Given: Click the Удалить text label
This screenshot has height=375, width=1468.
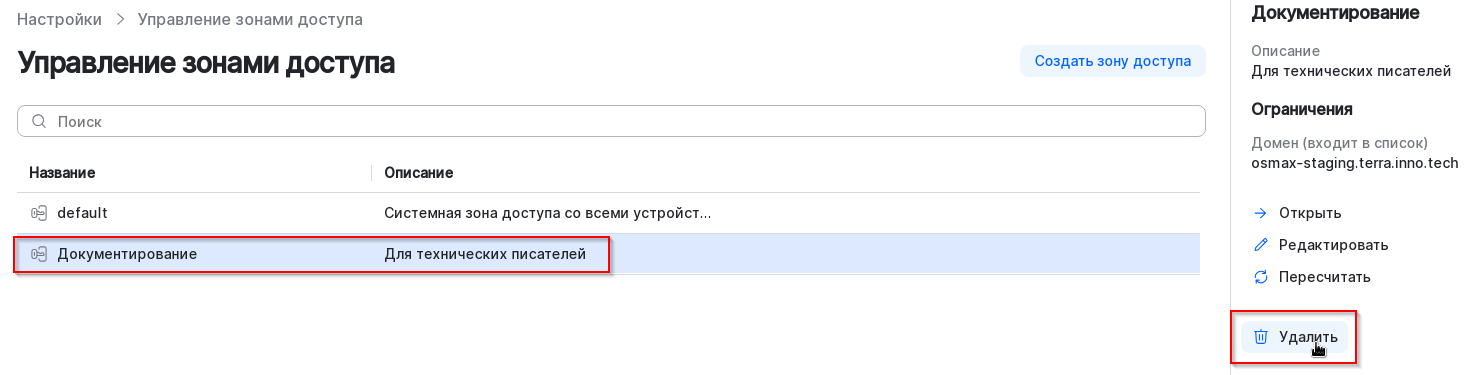Looking at the screenshot, I should [x=1308, y=337].
